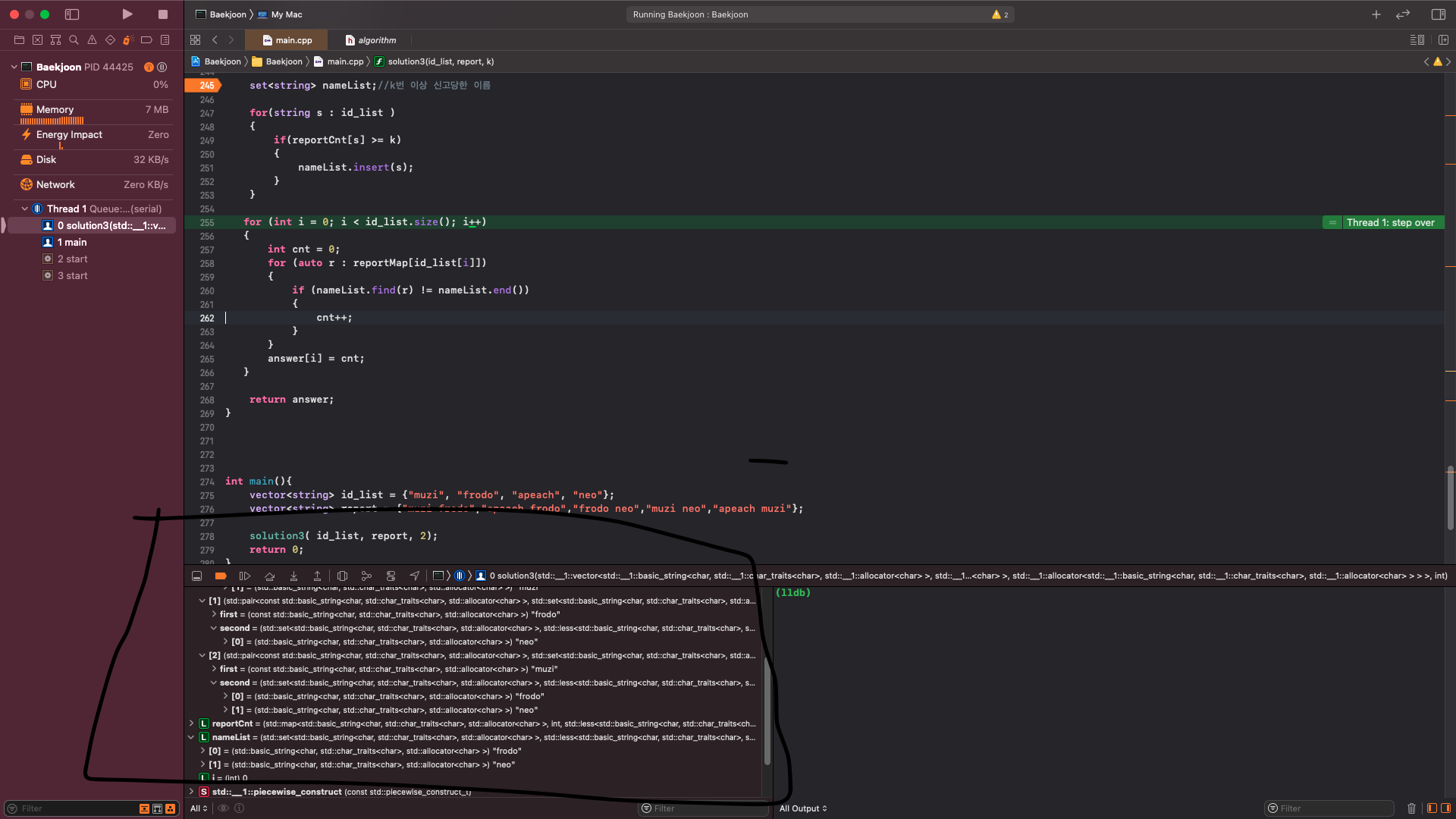Click Simulate Location arrow icon
1456x819 pixels.
pyautogui.click(x=415, y=576)
